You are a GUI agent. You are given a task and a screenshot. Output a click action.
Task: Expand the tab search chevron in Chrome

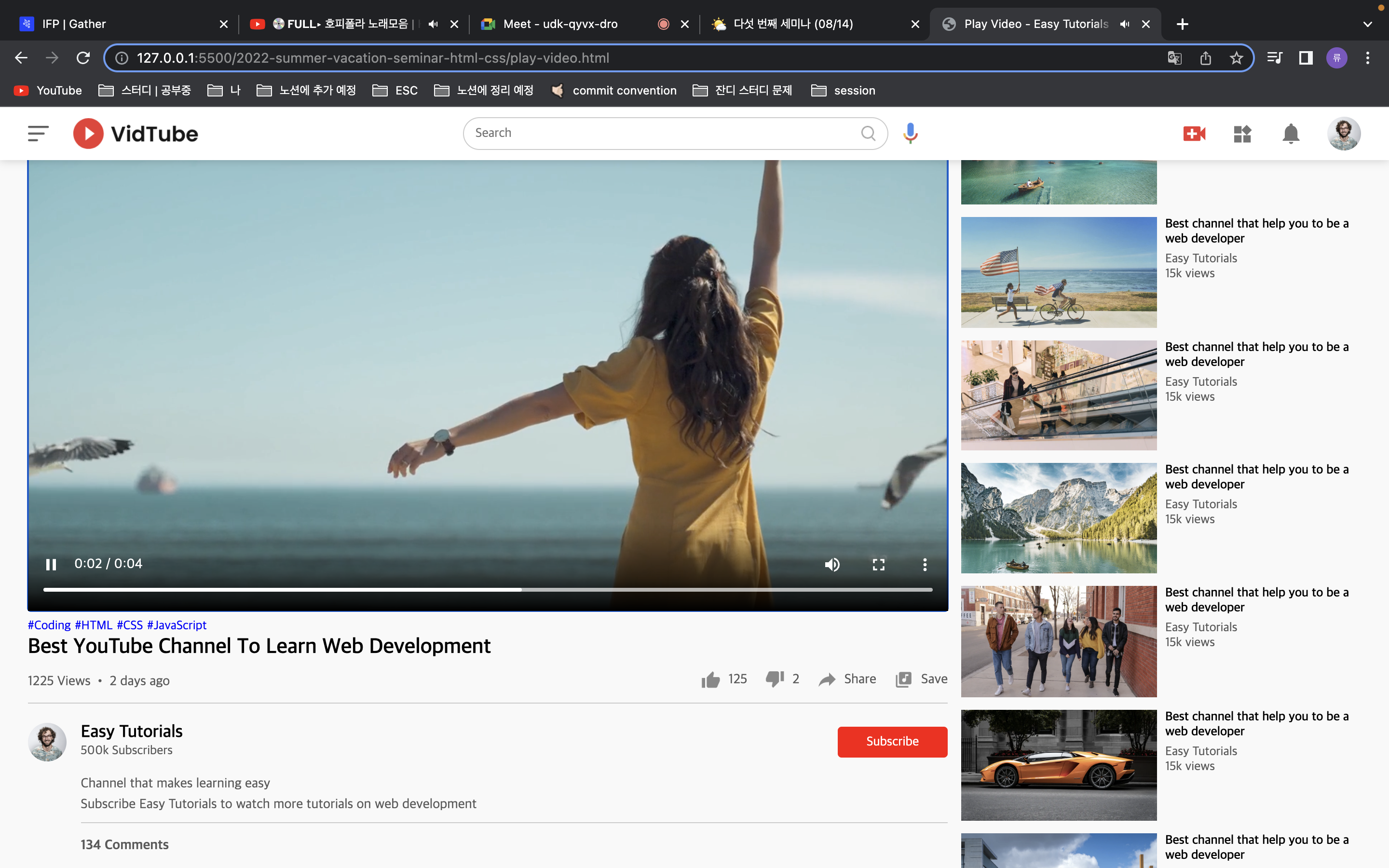1367,24
